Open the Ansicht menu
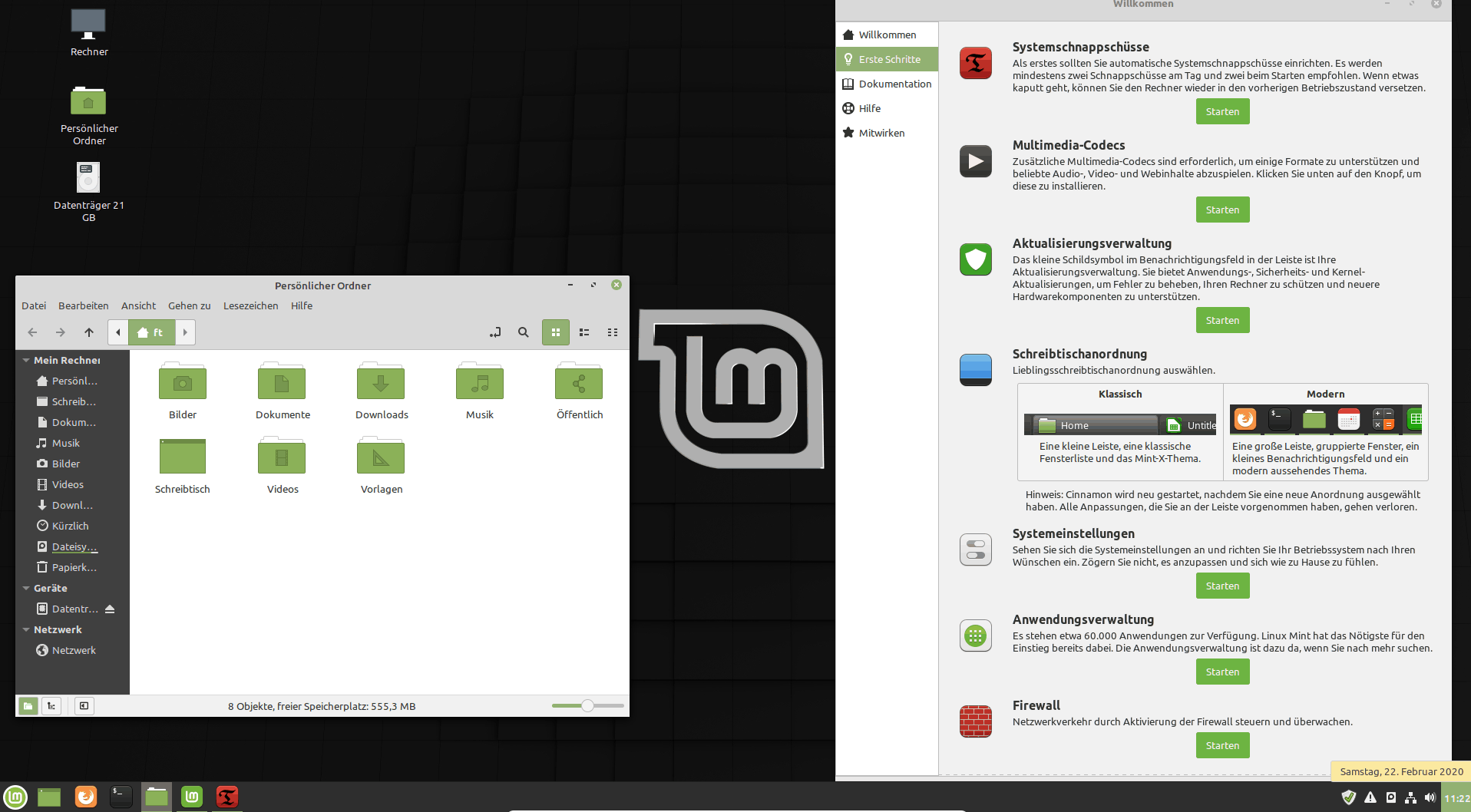This screenshot has width=1471, height=812. [138, 305]
